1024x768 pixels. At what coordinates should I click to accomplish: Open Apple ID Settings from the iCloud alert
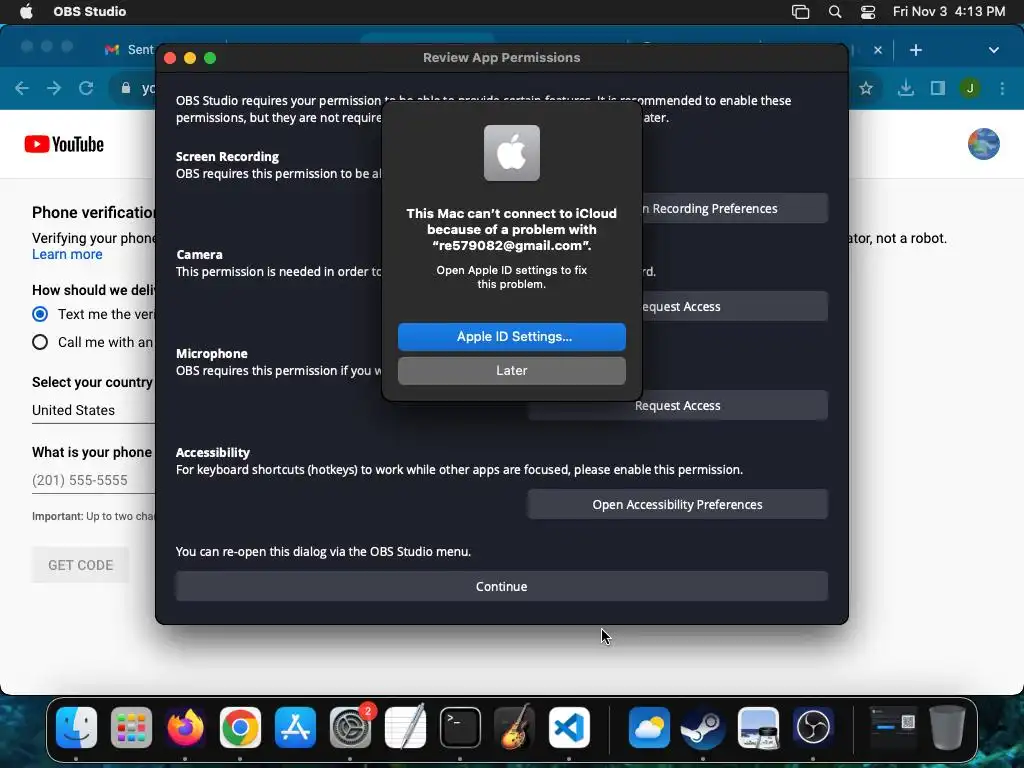511,336
